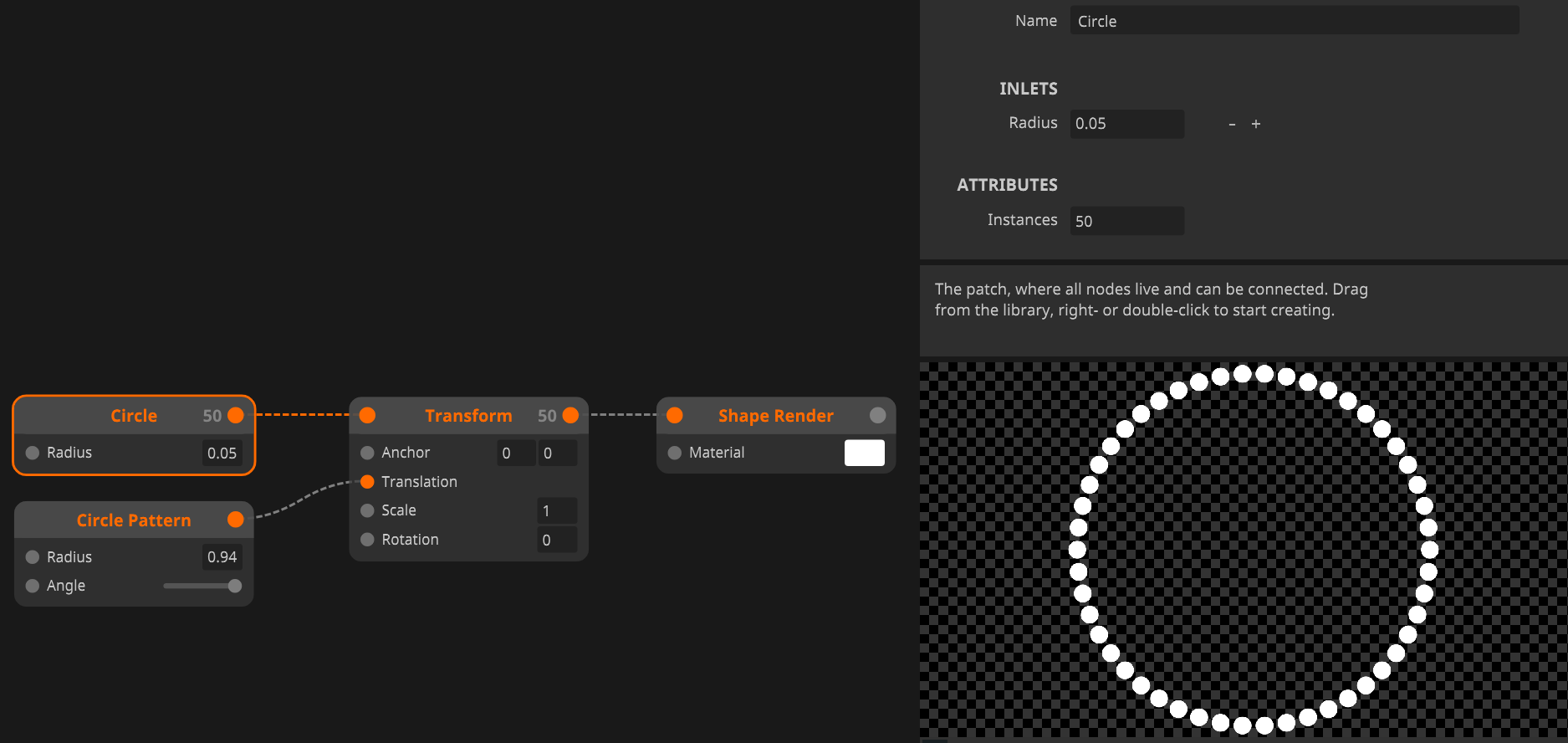Click the Circle node's orange output port
Viewport: 1568px width, 743px height.
pyautogui.click(x=236, y=416)
